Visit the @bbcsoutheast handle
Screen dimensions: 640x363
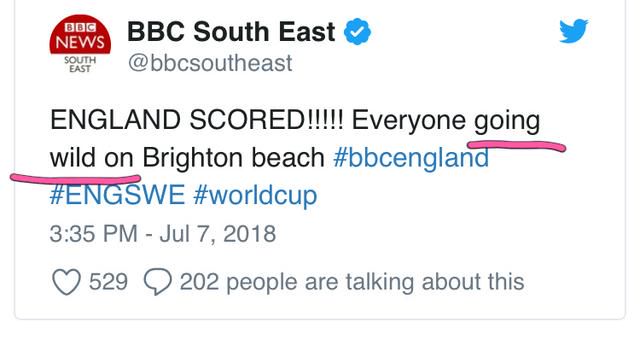coord(210,63)
